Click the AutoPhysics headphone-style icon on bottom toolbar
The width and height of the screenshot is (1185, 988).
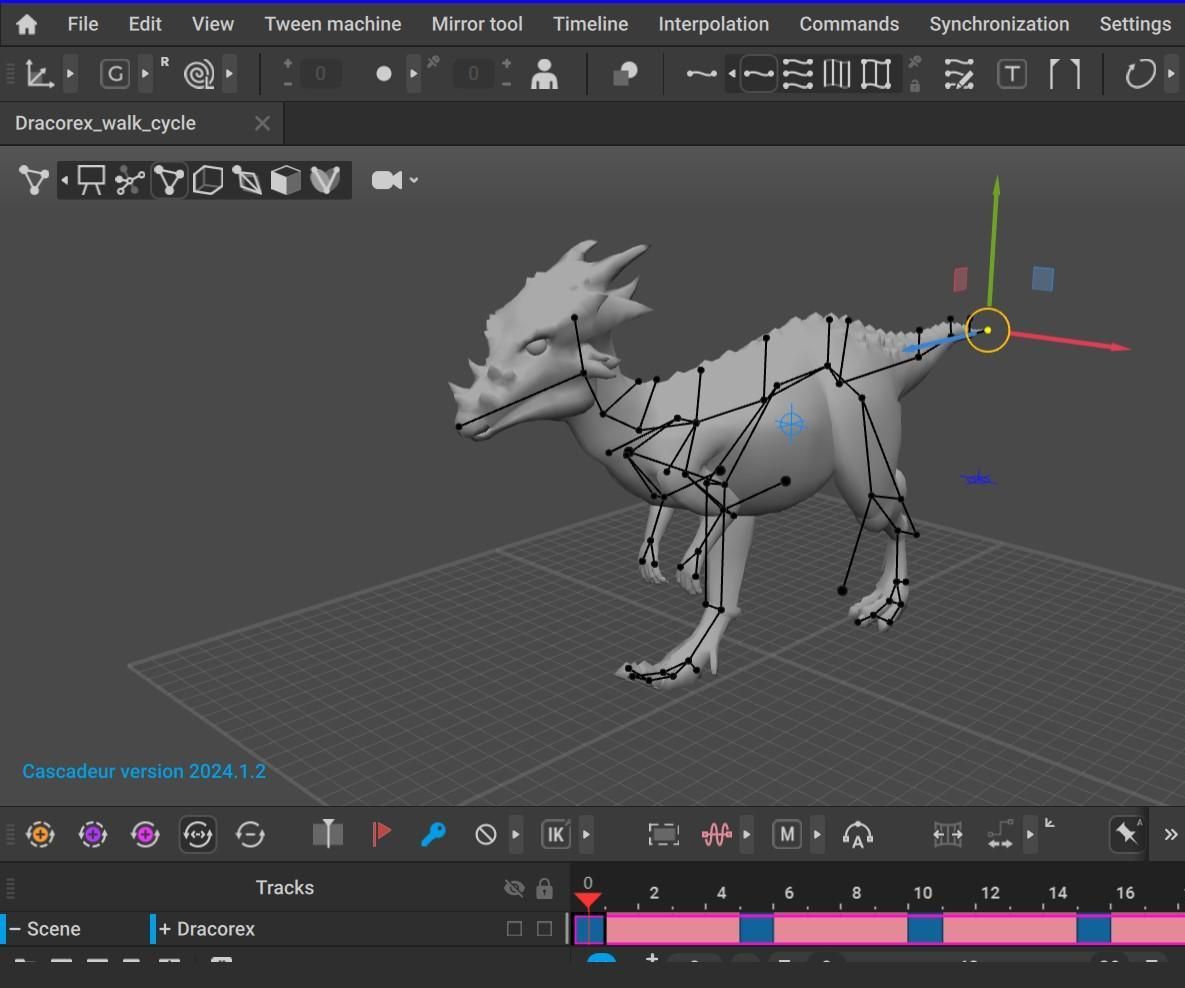click(858, 834)
